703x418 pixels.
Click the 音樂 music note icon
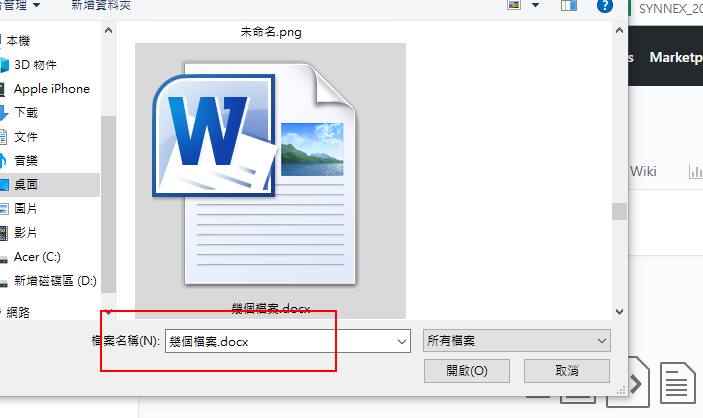point(3,161)
